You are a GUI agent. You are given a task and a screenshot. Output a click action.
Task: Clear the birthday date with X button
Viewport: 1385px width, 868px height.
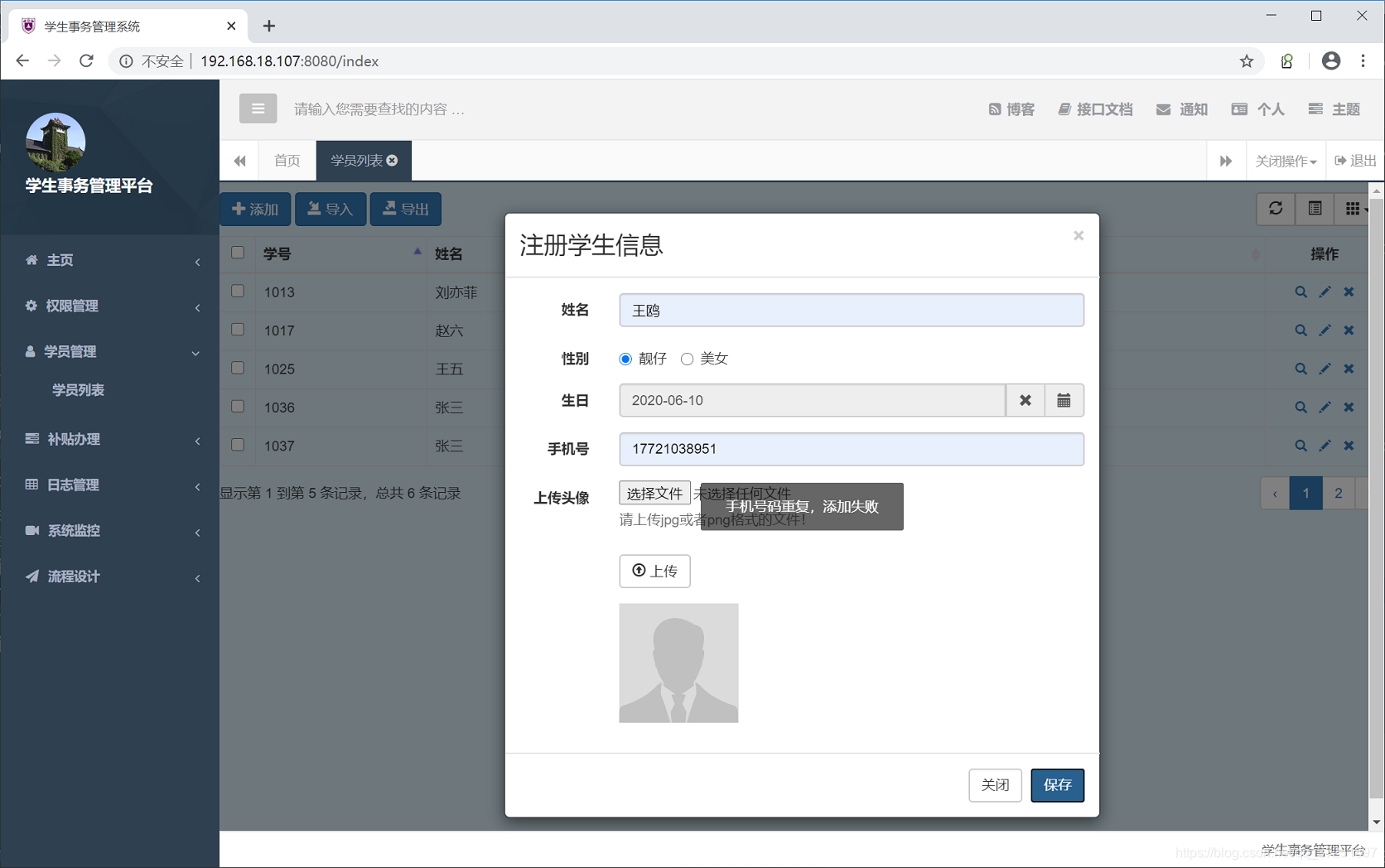pos(1025,400)
